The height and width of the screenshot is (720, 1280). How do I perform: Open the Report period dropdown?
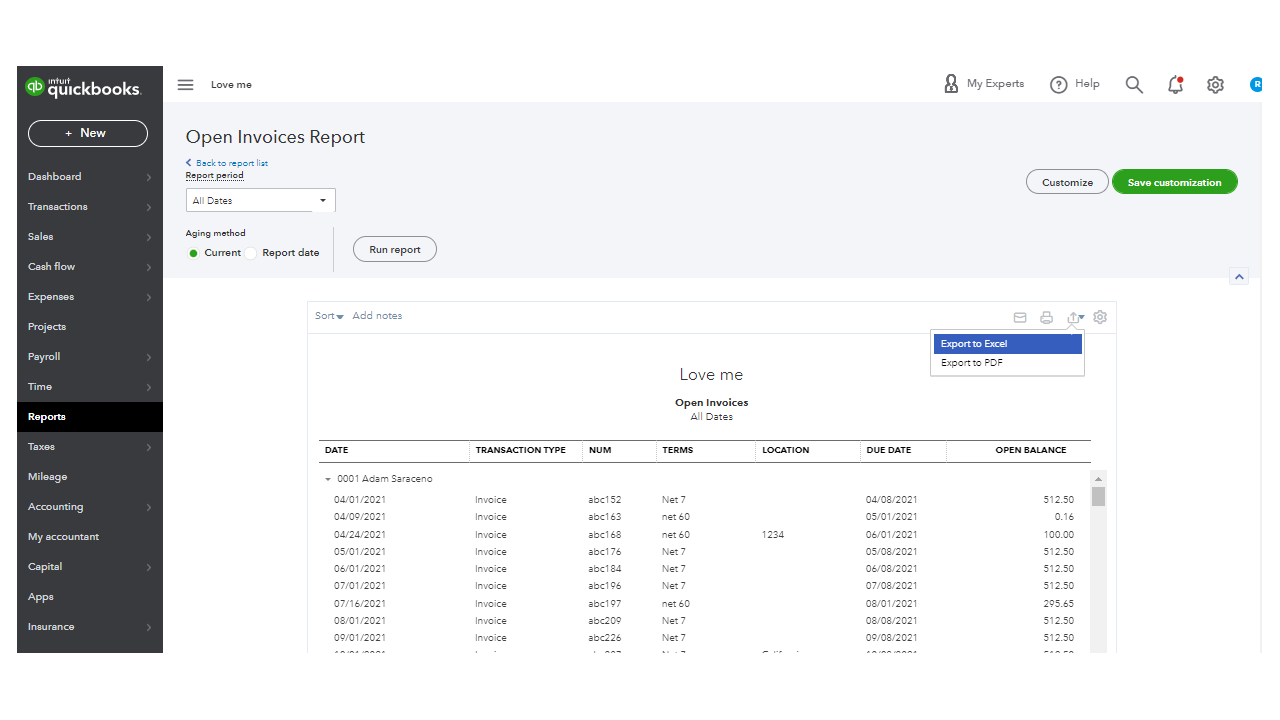pyautogui.click(x=260, y=200)
